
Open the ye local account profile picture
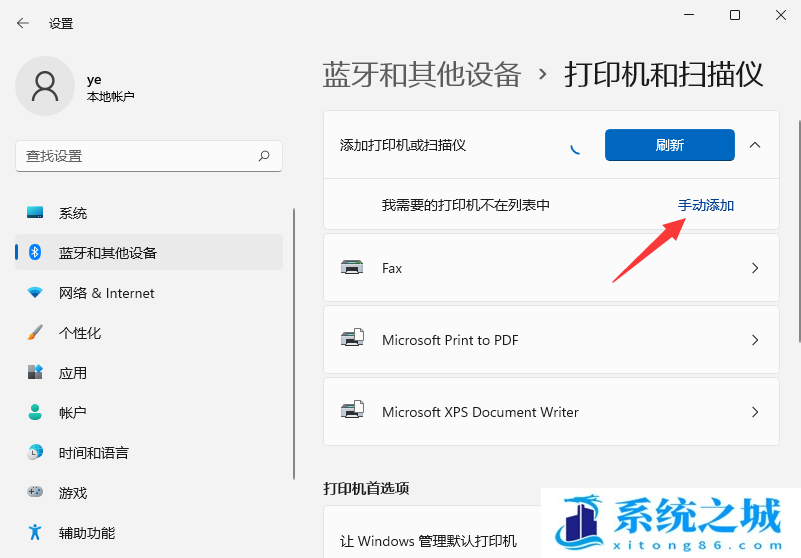[x=44, y=86]
